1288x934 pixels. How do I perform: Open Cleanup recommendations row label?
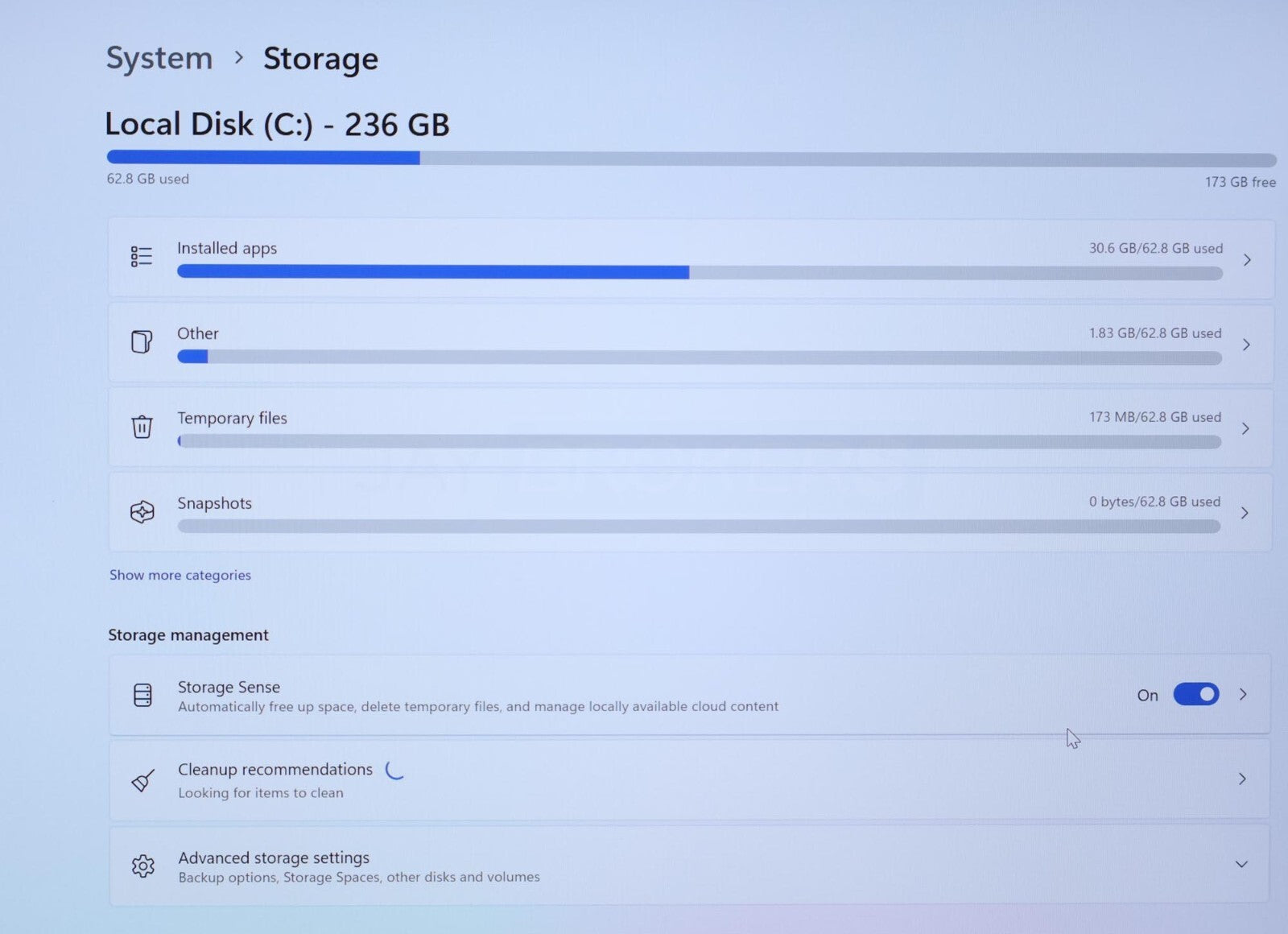[x=275, y=769]
